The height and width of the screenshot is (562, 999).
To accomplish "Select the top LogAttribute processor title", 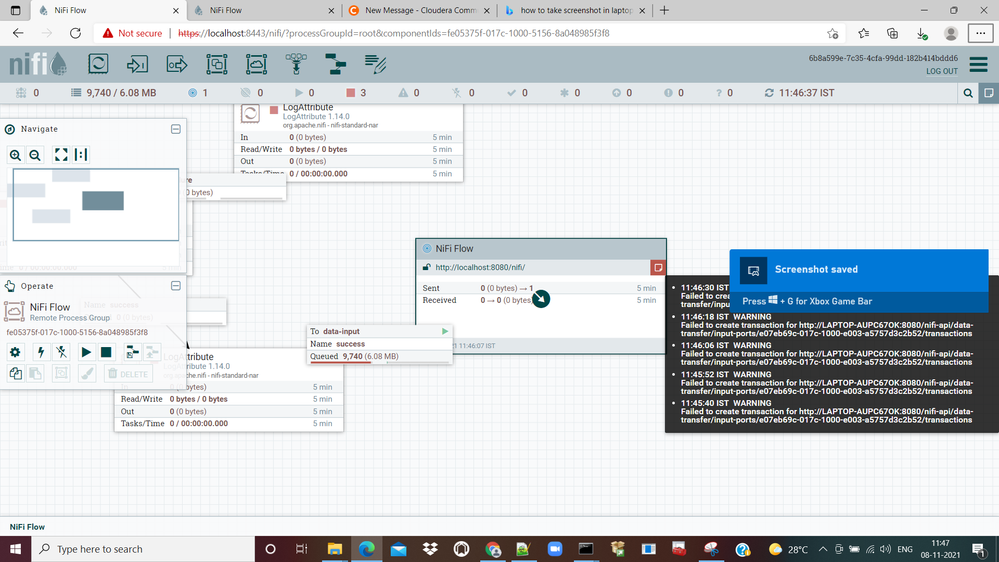I will pyautogui.click(x=308, y=108).
